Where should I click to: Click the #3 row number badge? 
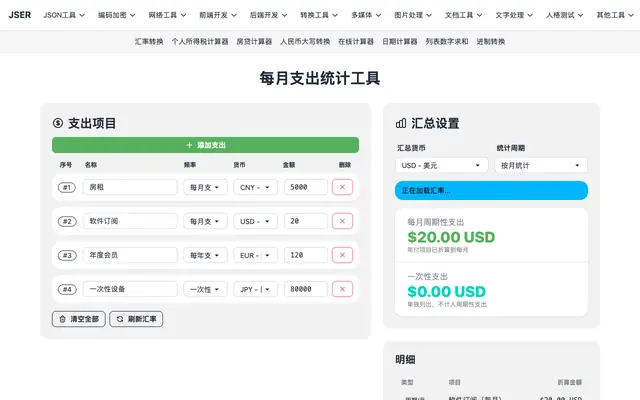point(67,256)
